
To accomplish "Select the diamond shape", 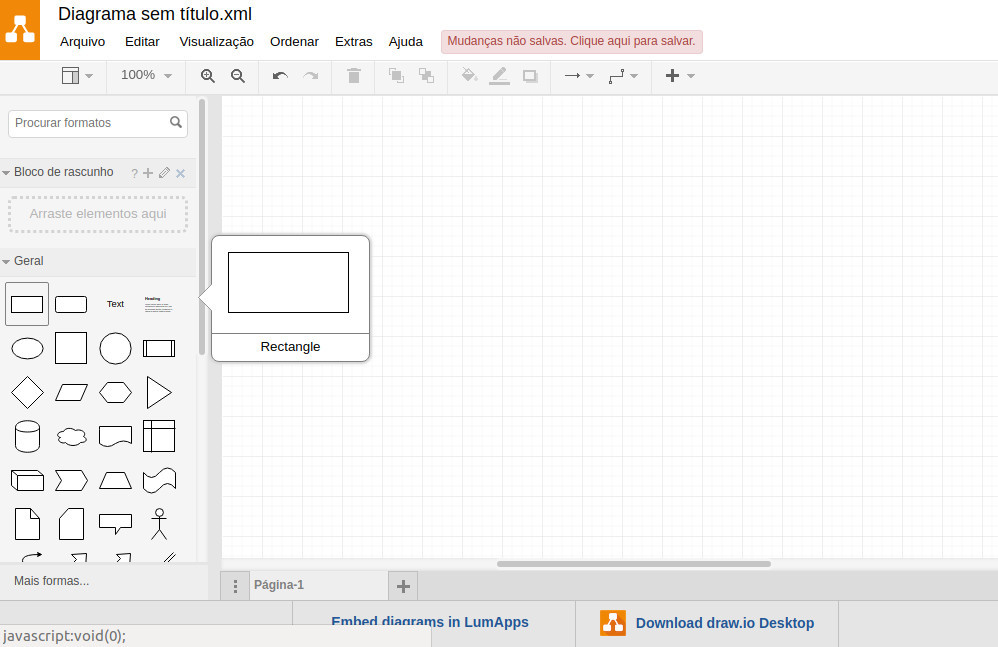I will 27,392.
